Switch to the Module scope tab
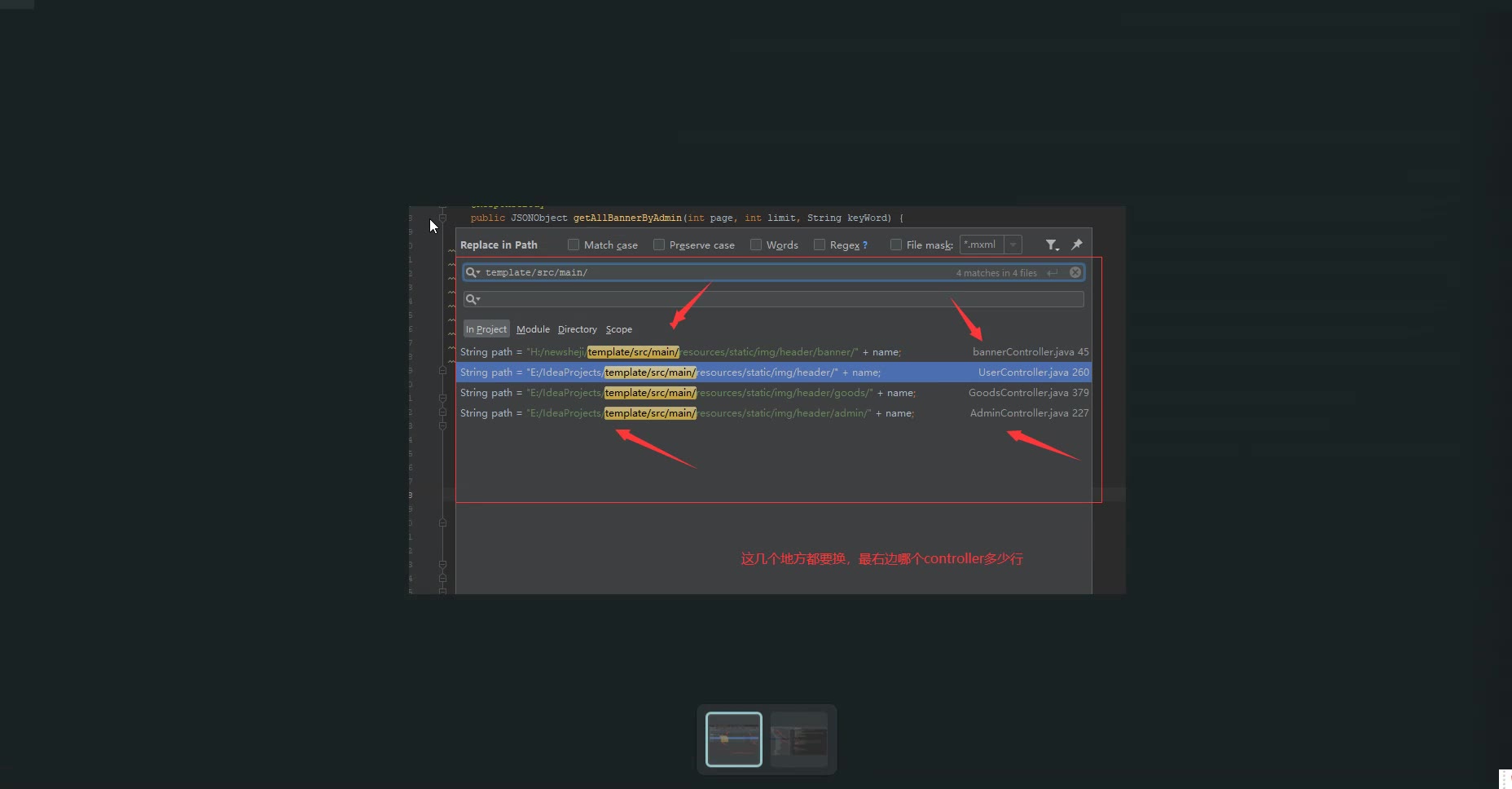Image resolution: width=1512 pixels, height=789 pixels. (x=533, y=329)
